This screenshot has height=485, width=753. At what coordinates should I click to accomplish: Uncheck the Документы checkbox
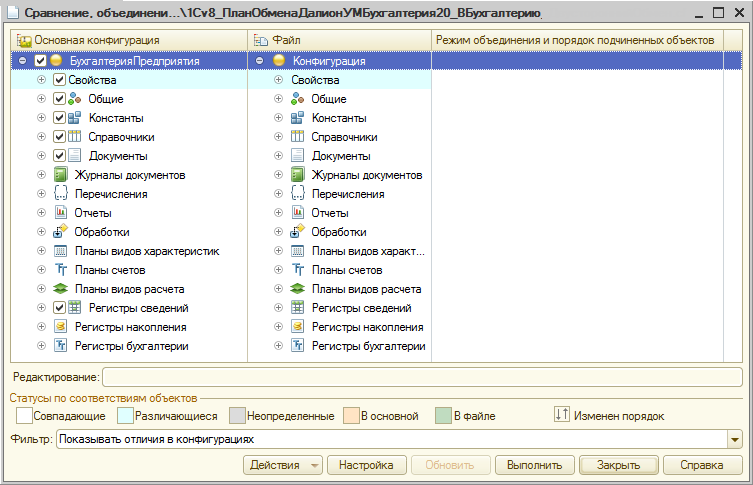(59, 156)
